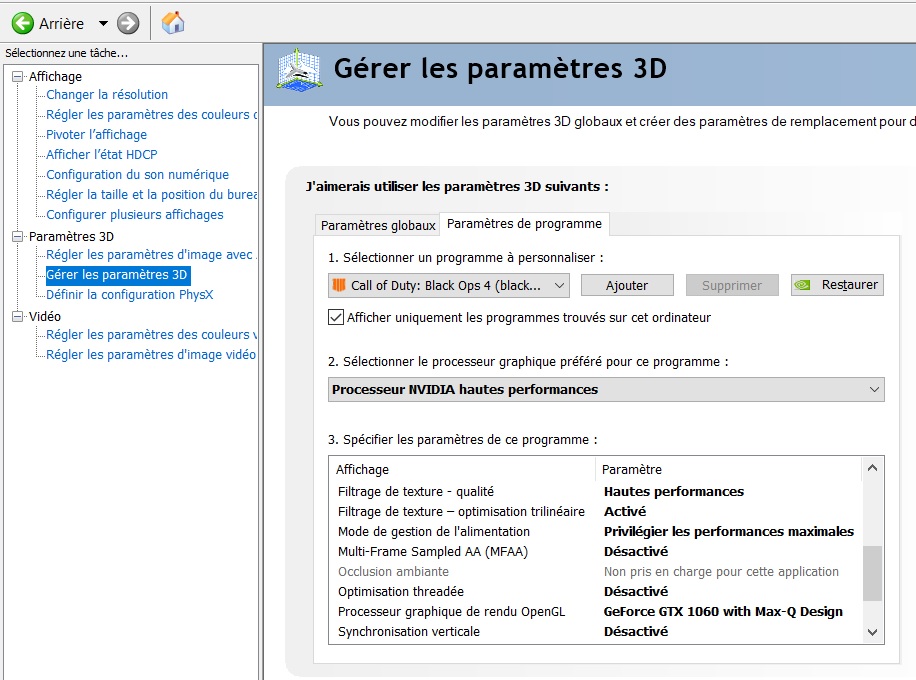Collapse the Affichage tree node
Image resolution: width=916 pixels, height=680 pixels.
click(x=17, y=77)
